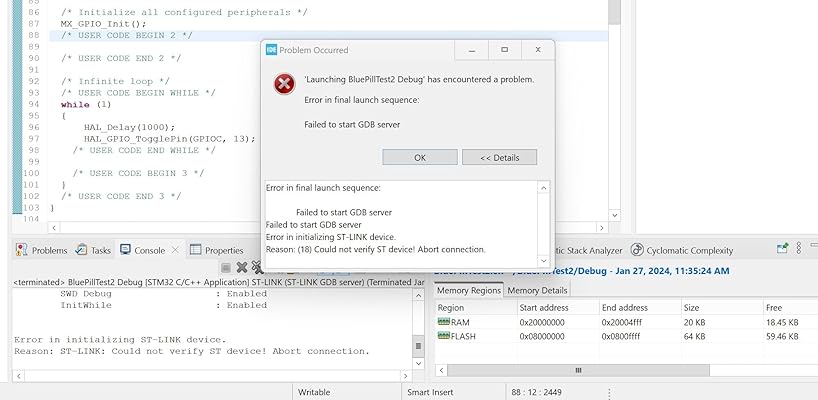Open the view menu three-dots icon
Image resolution: width=818 pixels, height=400 pixels.
click(798, 248)
